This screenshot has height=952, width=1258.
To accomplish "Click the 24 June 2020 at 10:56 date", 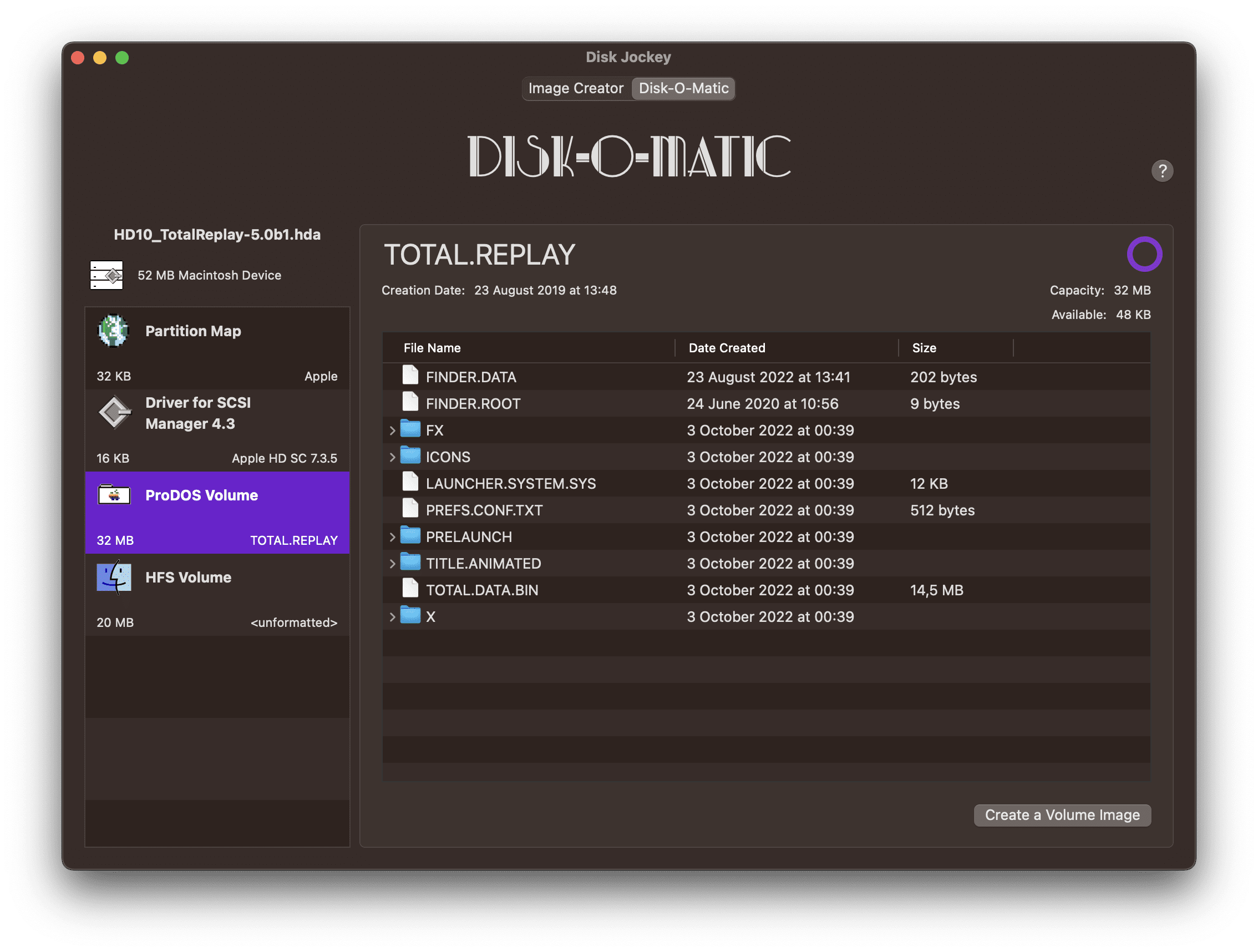I will [762, 404].
